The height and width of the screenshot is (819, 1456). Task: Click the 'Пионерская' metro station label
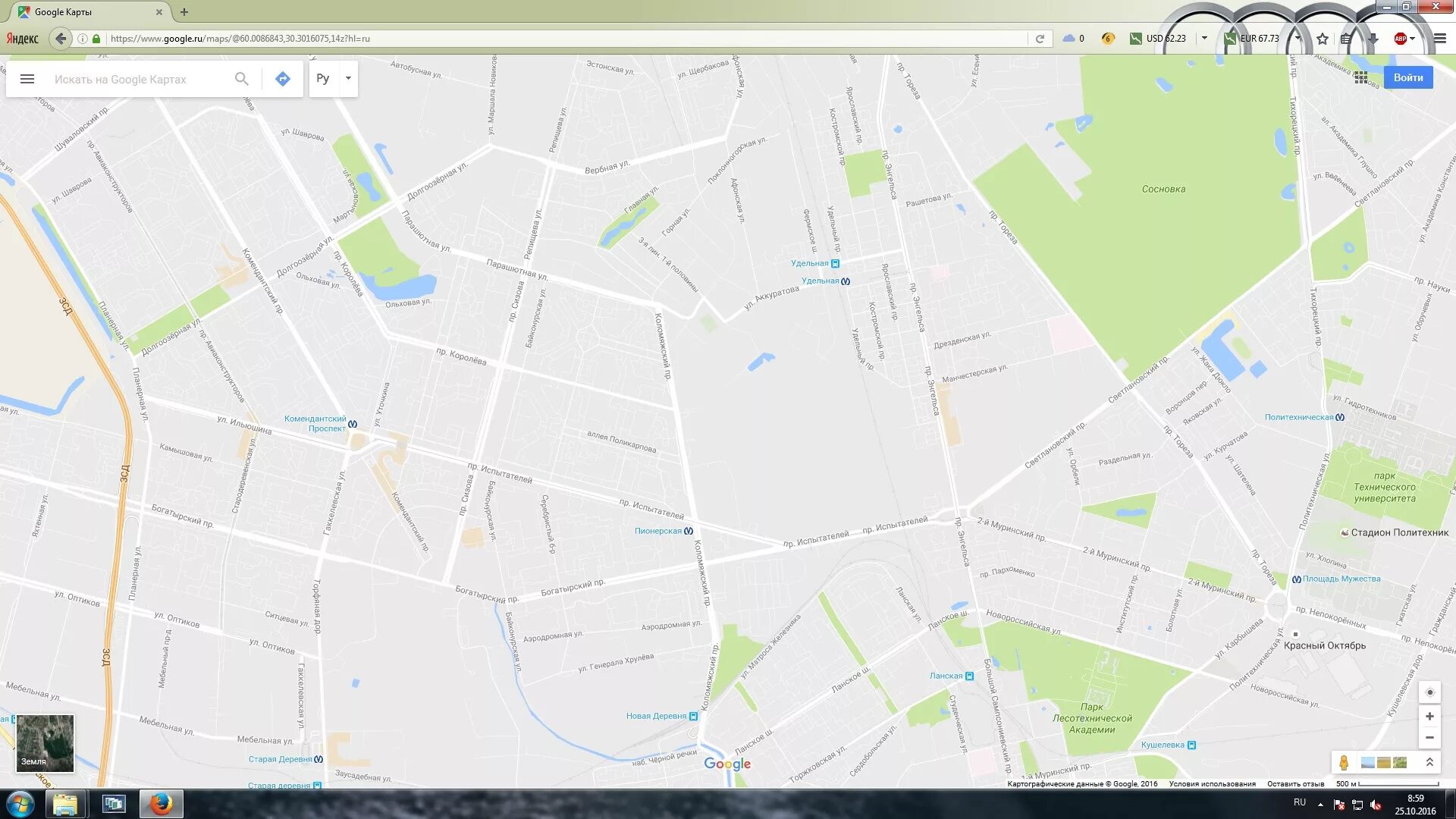[657, 531]
